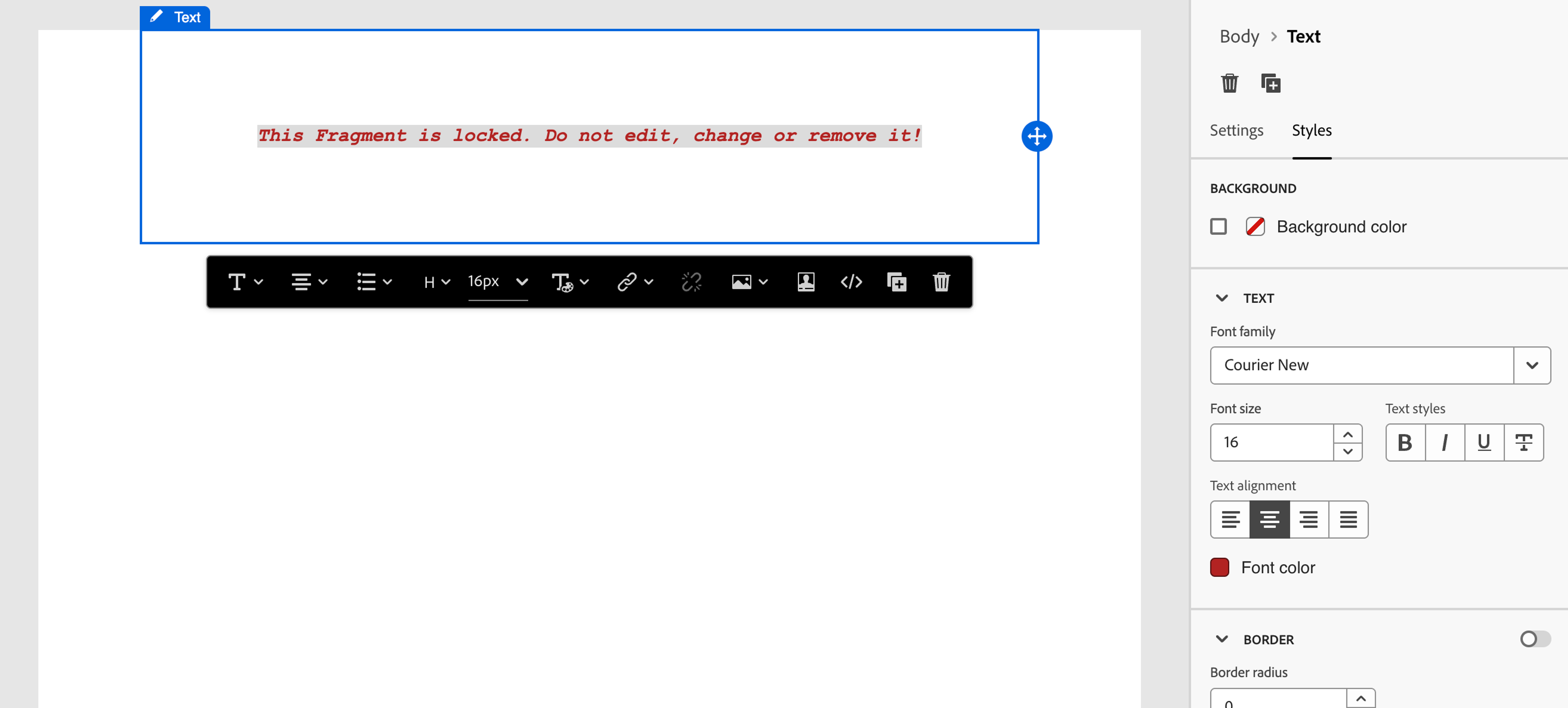Increase font size with up stepper

pyautogui.click(x=1348, y=434)
